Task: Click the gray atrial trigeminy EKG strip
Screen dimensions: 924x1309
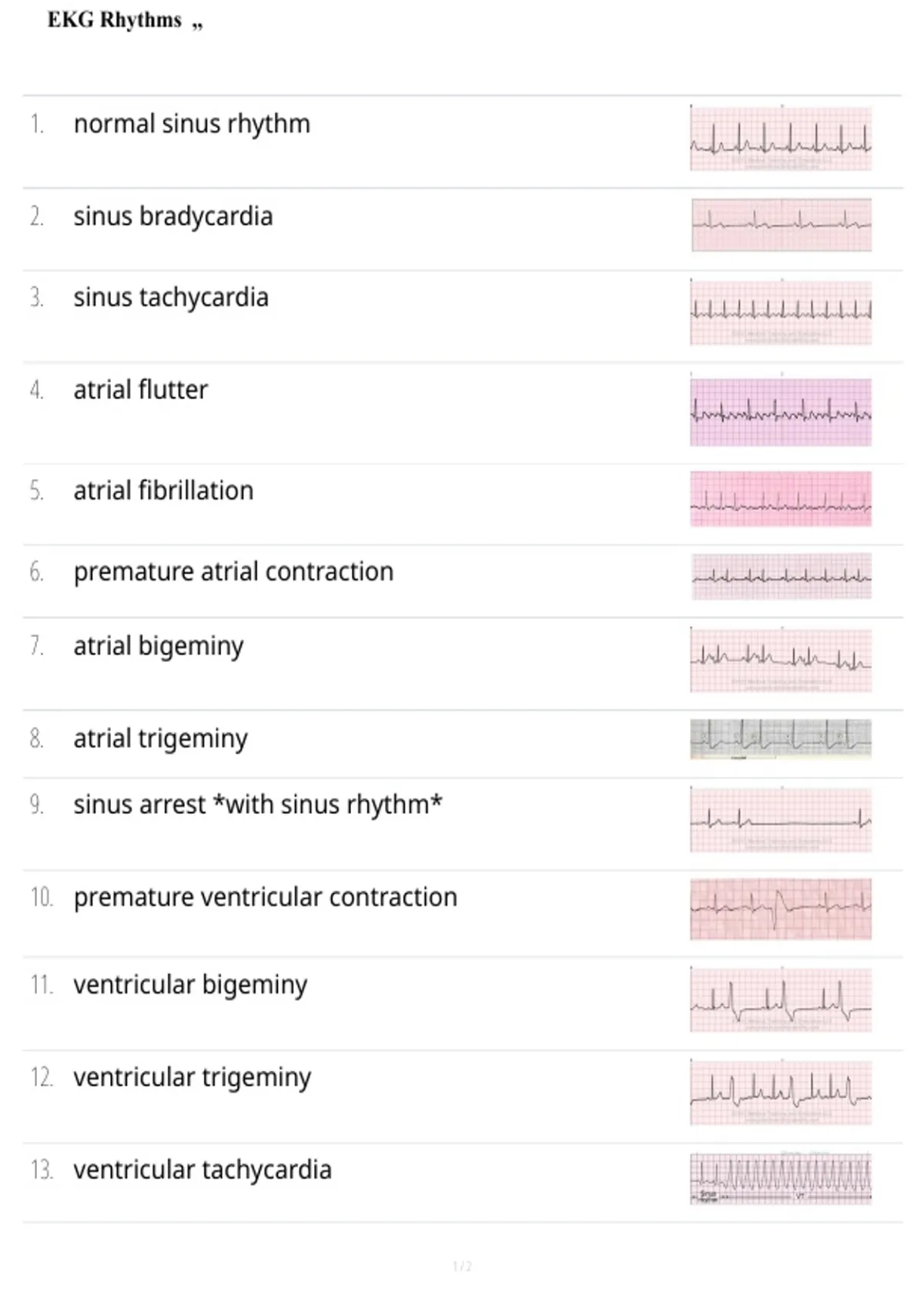Action: tap(781, 739)
